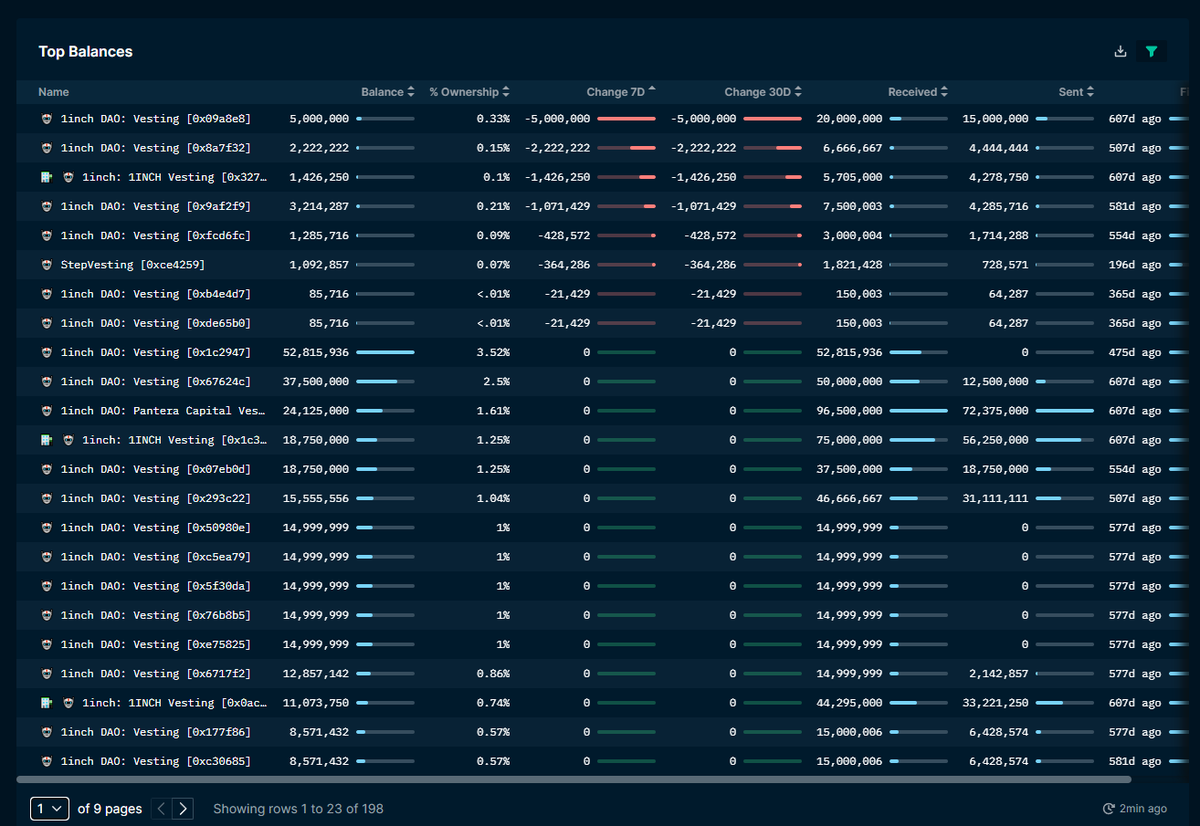1200x826 pixels.
Task: Click contract icon beside 1INCH Vesting [0x327
Action: click(x=46, y=177)
